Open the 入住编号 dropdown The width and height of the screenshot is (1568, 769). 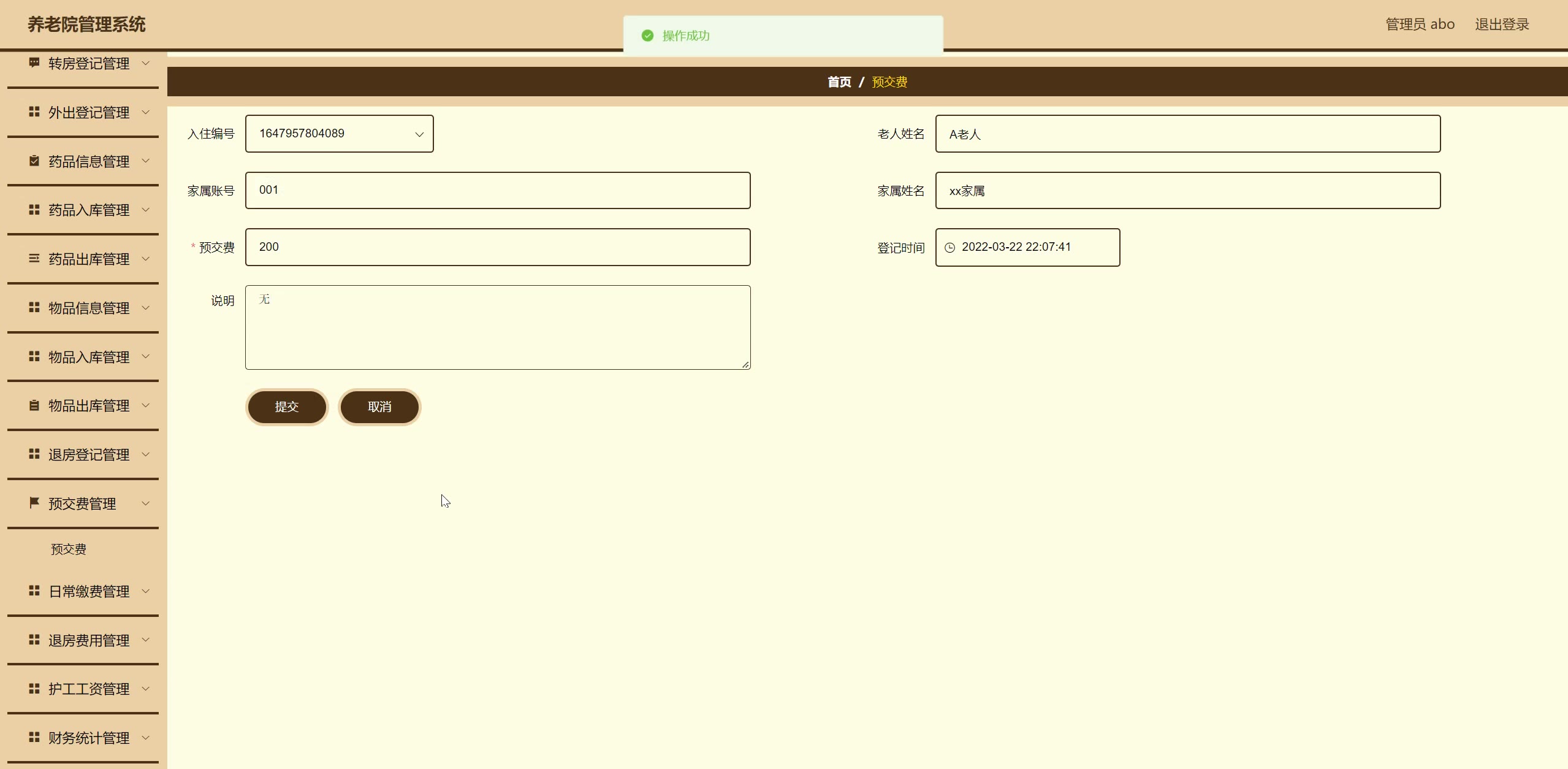[339, 134]
